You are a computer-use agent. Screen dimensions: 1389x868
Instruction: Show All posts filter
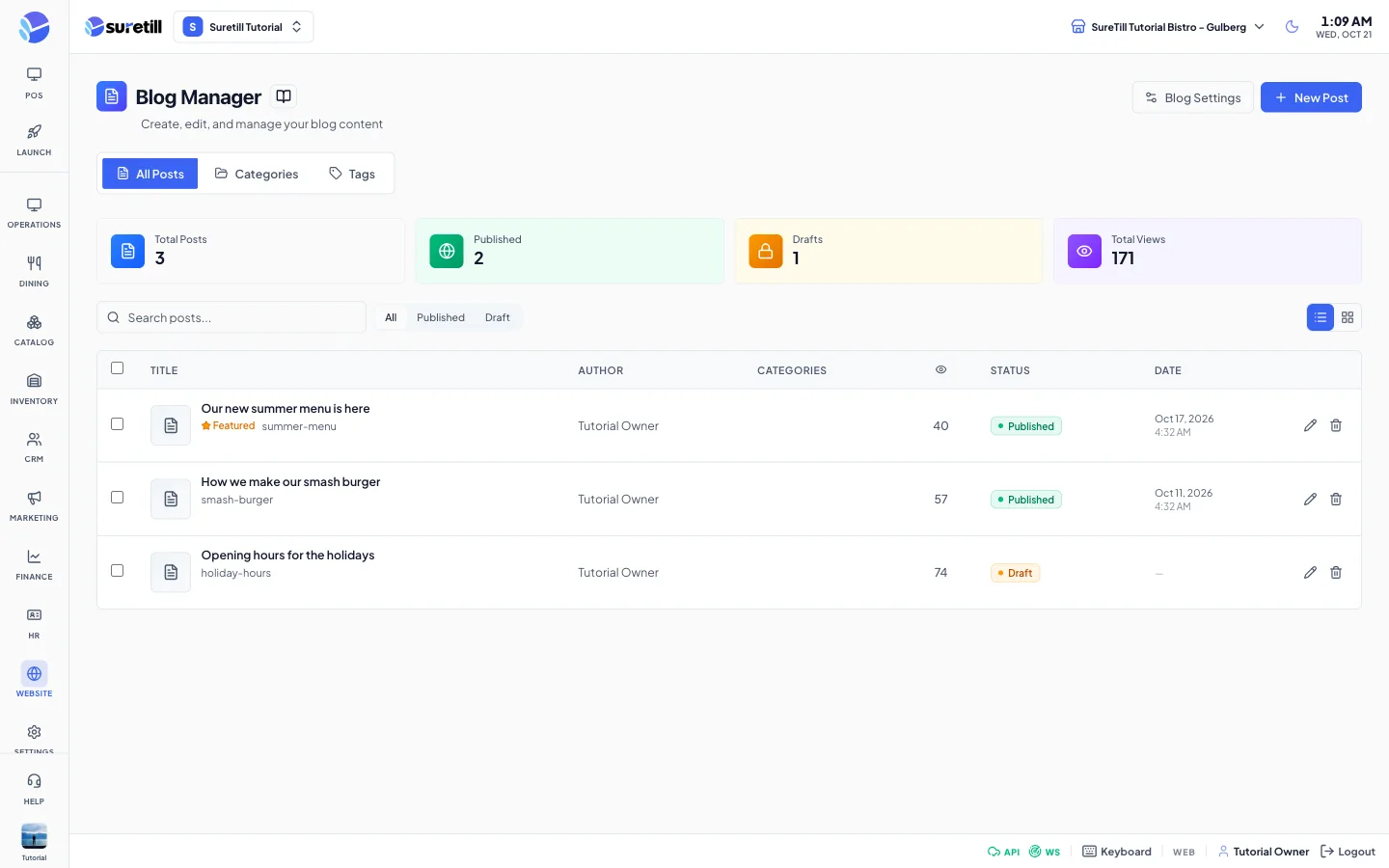pos(391,317)
